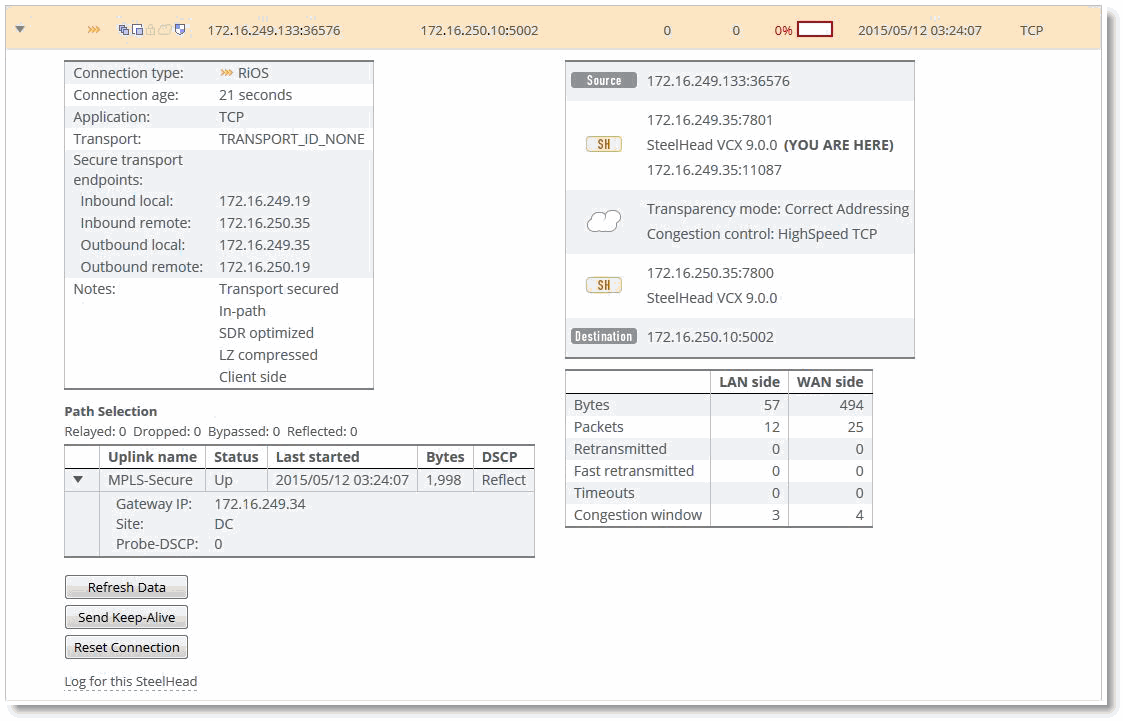Click the SDR optimization icon in top row
Image resolution: width=1123 pixels, height=721 pixels.
(124, 30)
